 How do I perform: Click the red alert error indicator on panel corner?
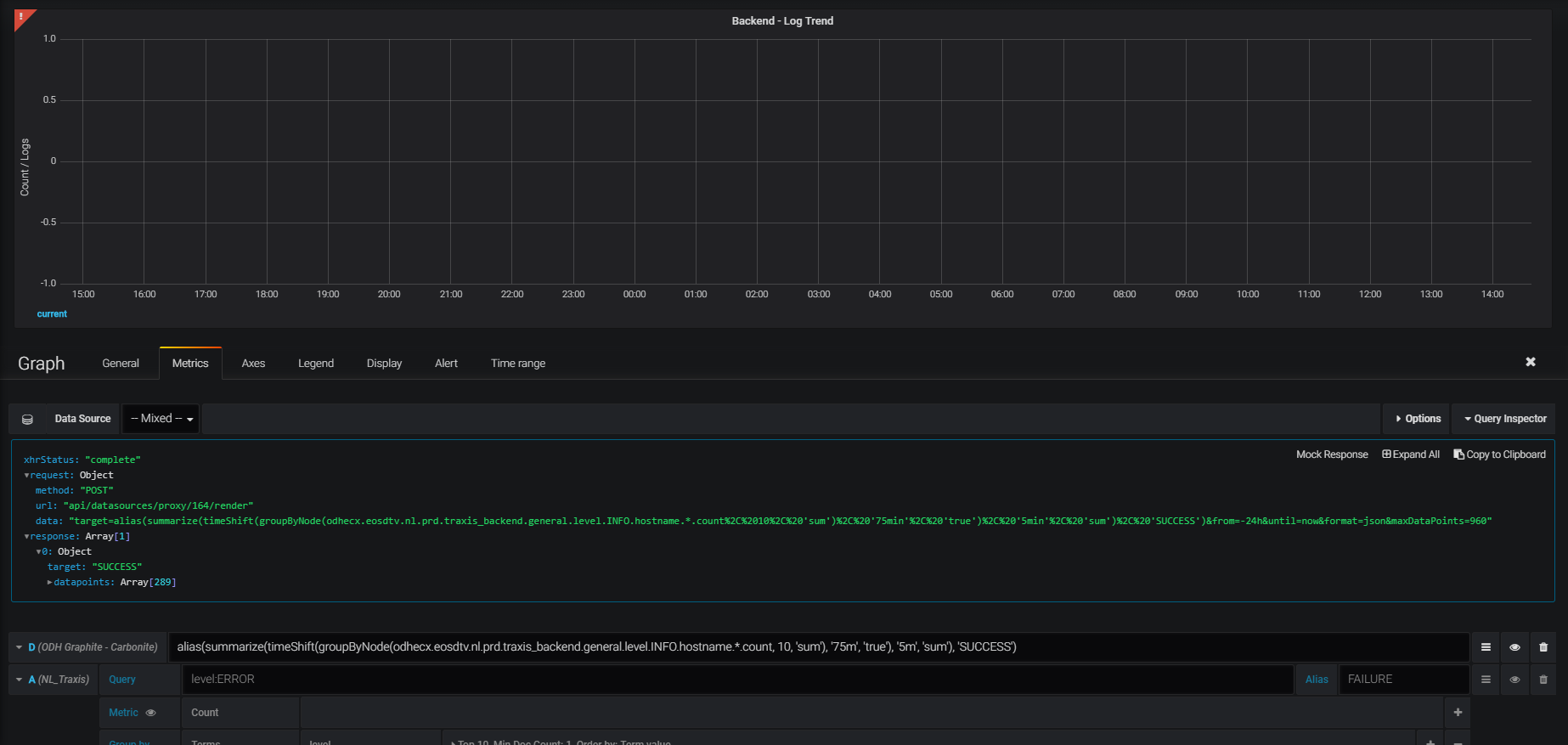pos(21,17)
